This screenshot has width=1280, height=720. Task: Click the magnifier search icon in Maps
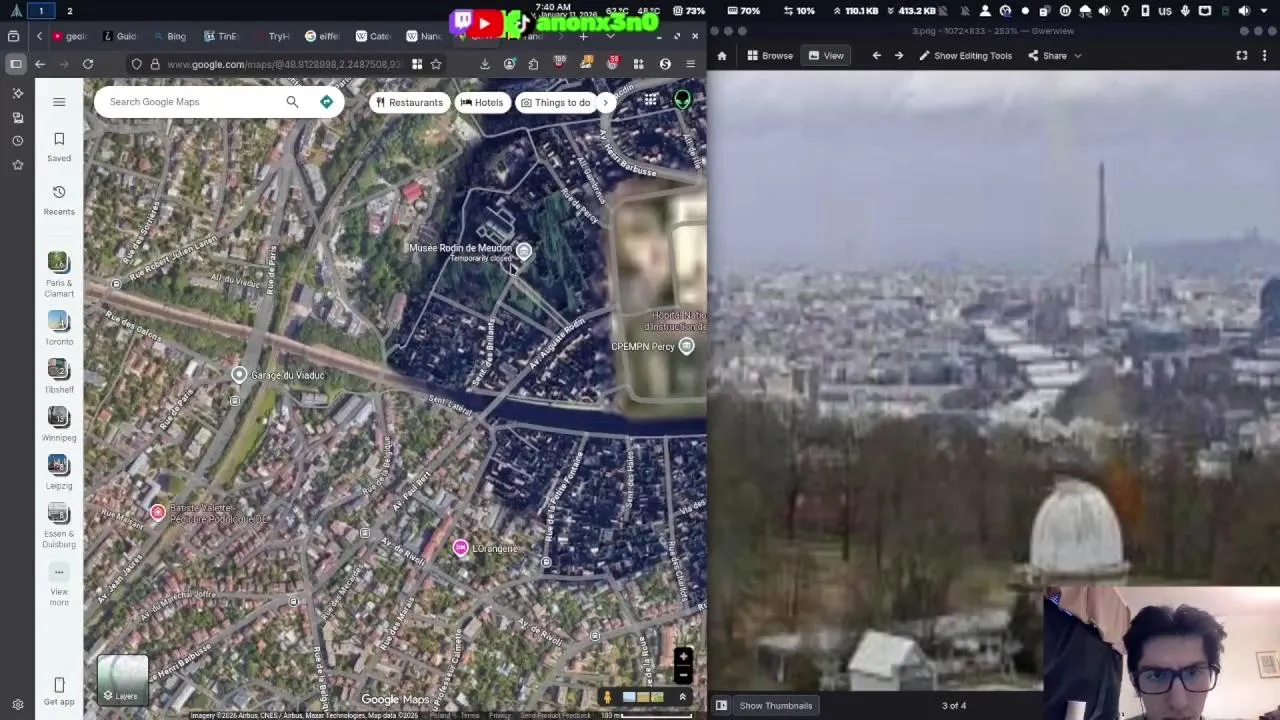(292, 102)
